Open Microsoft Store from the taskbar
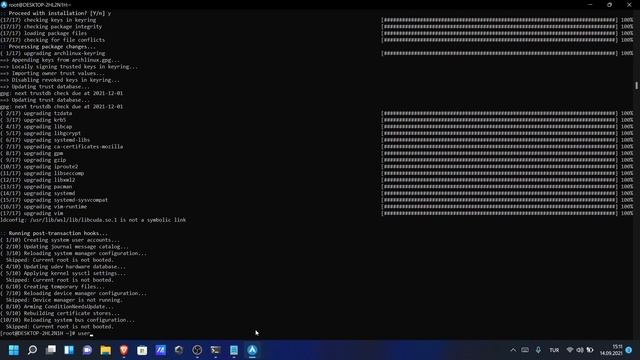 point(142,350)
